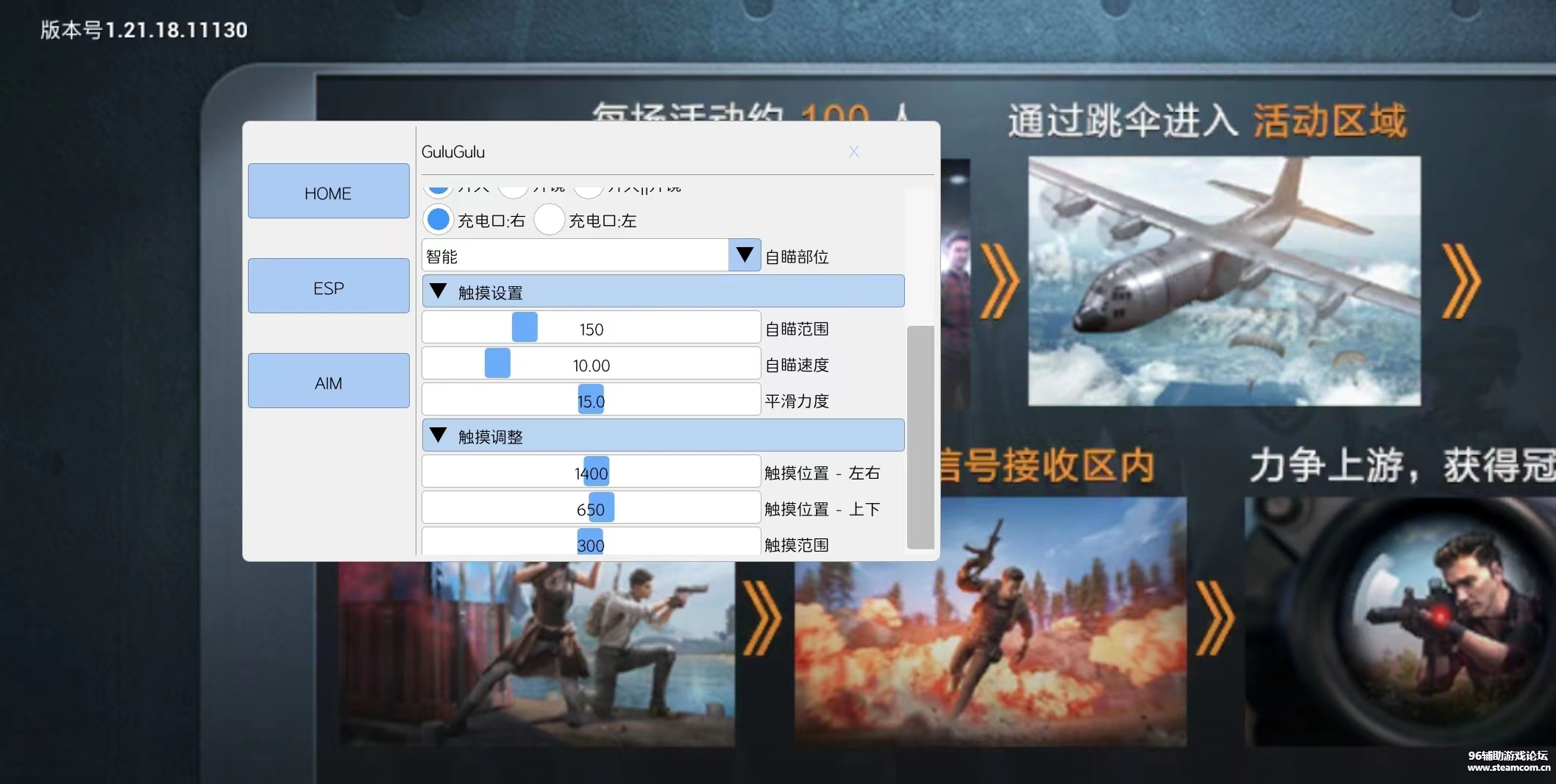Collapse the 触摸设置 section triangle
Image resolution: width=1556 pixels, height=784 pixels.
point(438,292)
